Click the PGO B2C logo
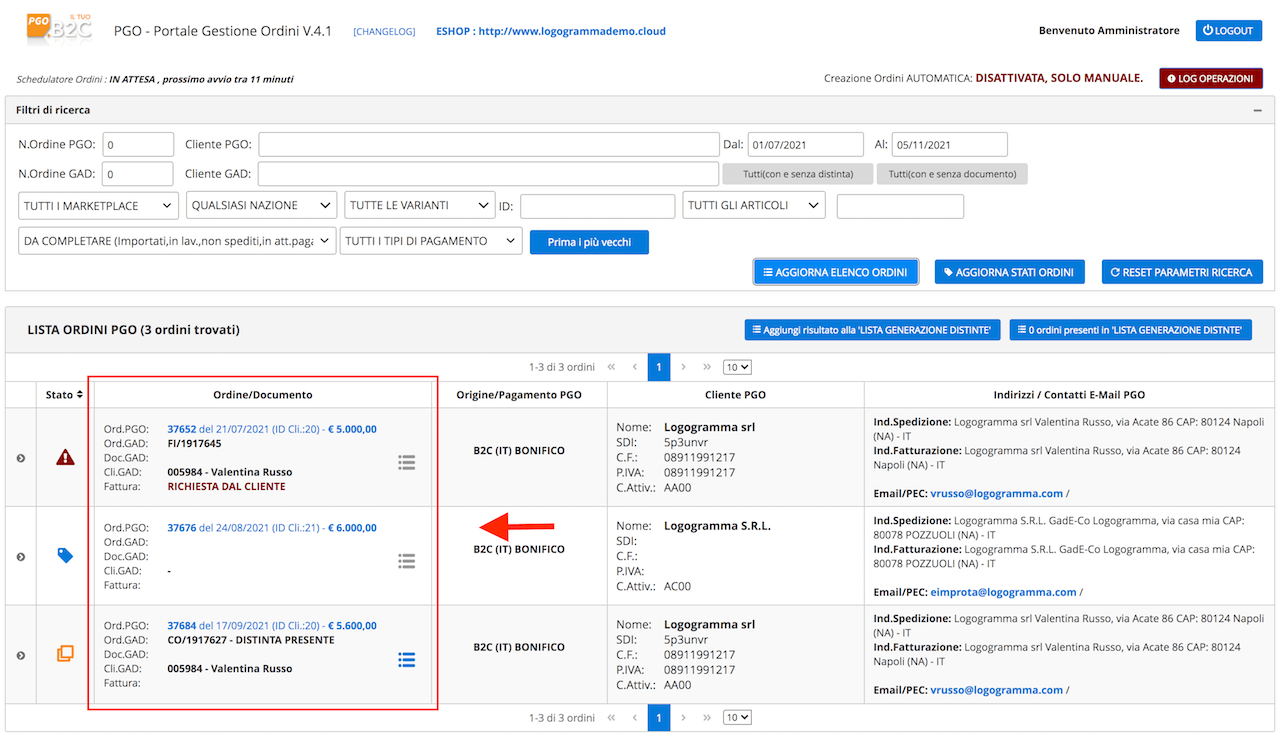Screen dimensions: 1280x736 tap(59, 27)
